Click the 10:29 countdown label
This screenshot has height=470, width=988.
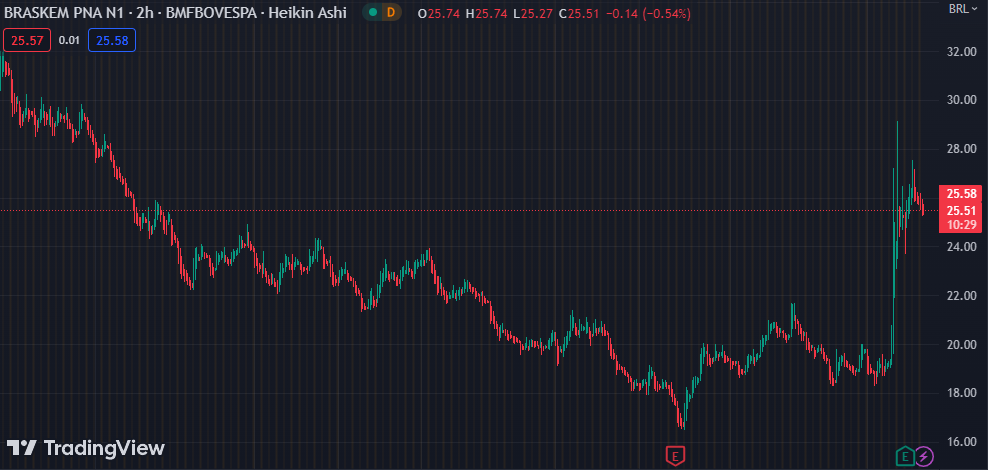(960, 225)
